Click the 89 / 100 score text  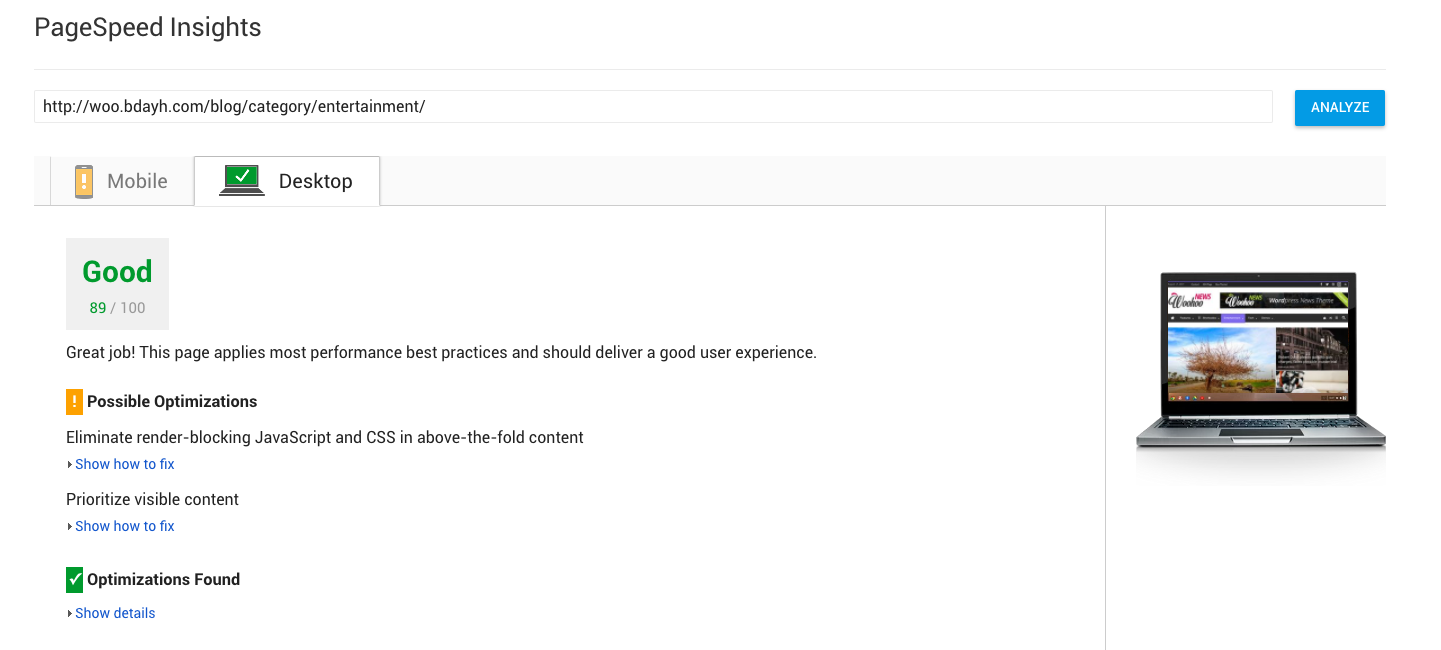coord(117,308)
